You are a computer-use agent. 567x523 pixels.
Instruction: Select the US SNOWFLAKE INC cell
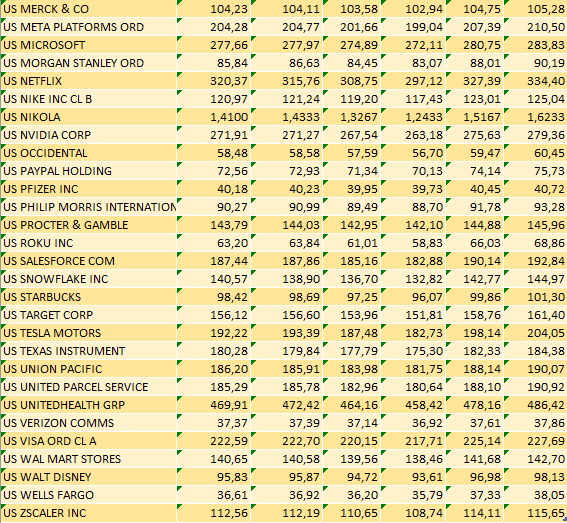click(89, 279)
